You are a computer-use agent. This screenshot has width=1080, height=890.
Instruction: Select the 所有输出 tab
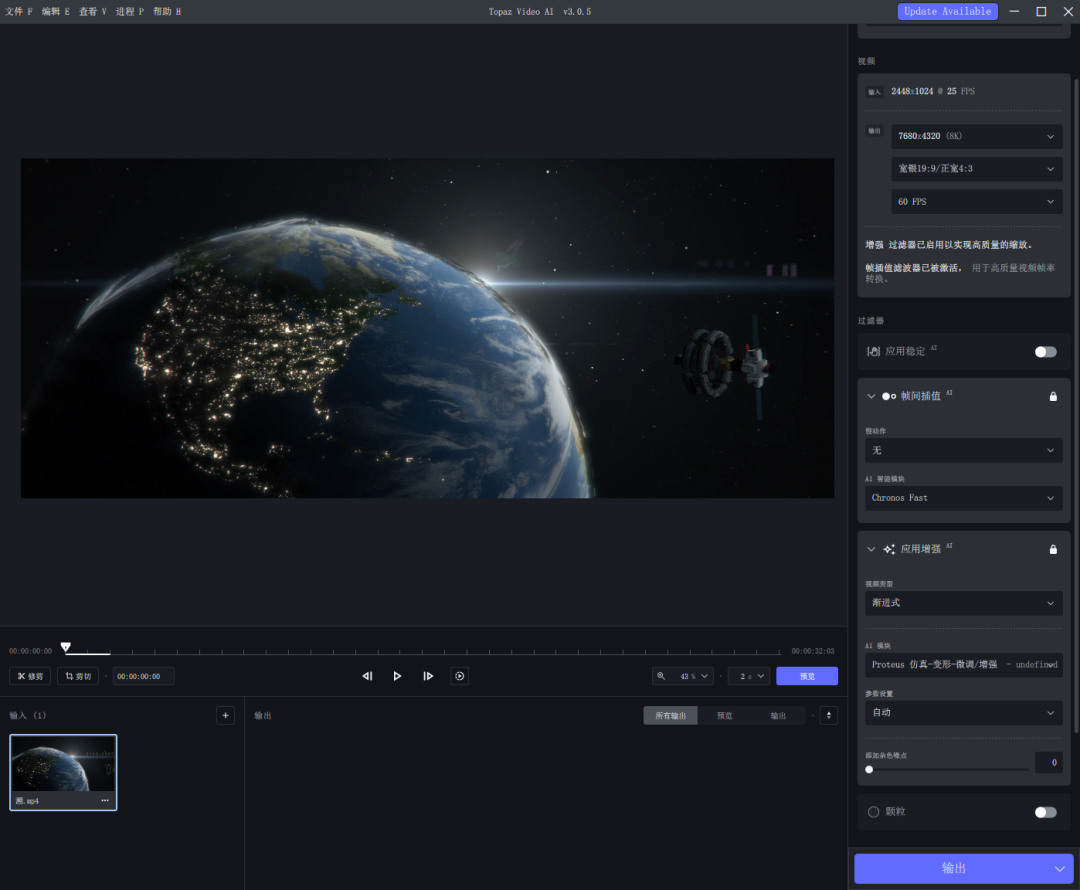click(x=670, y=716)
